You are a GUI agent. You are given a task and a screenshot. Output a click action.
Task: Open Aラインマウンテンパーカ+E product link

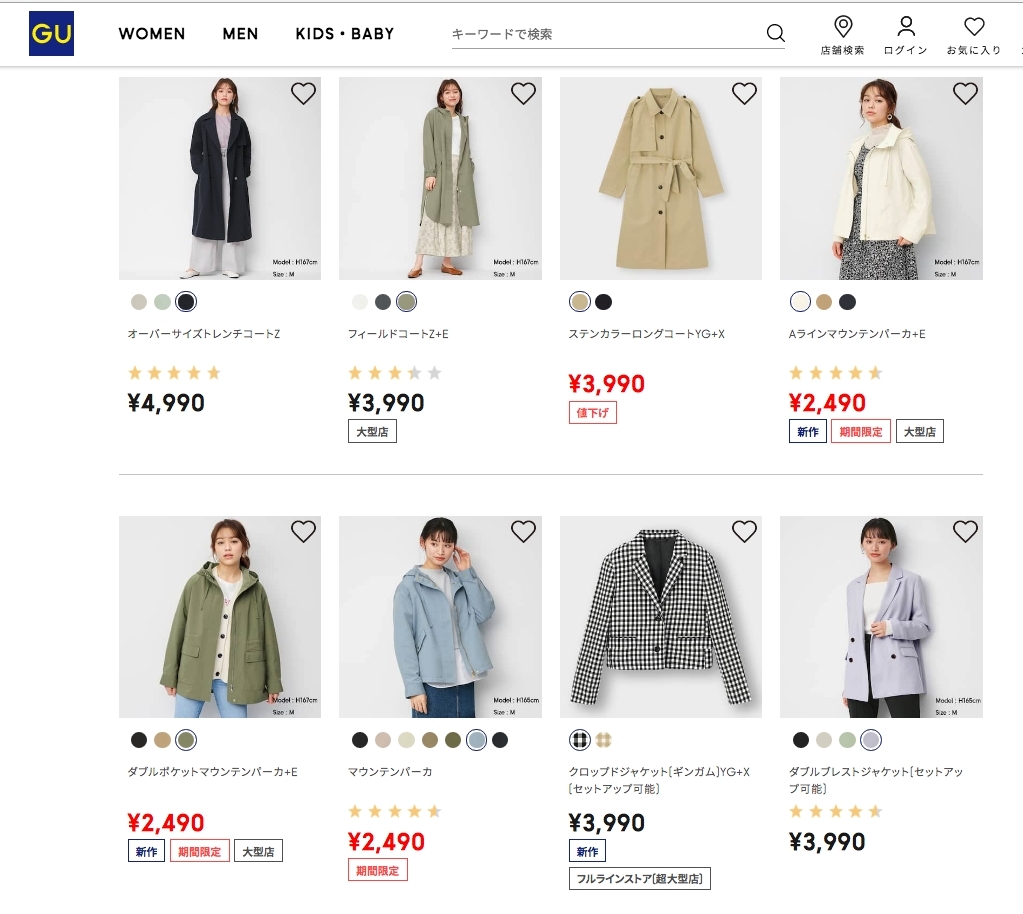click(x=857, y=334)
